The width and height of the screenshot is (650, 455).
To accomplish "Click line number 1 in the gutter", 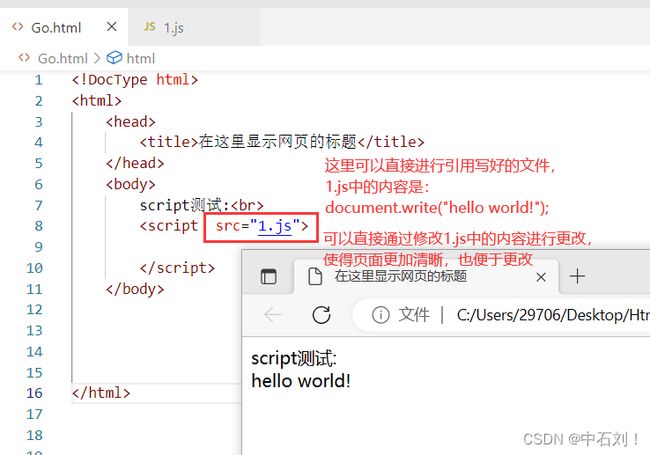I will click(39, 80).
